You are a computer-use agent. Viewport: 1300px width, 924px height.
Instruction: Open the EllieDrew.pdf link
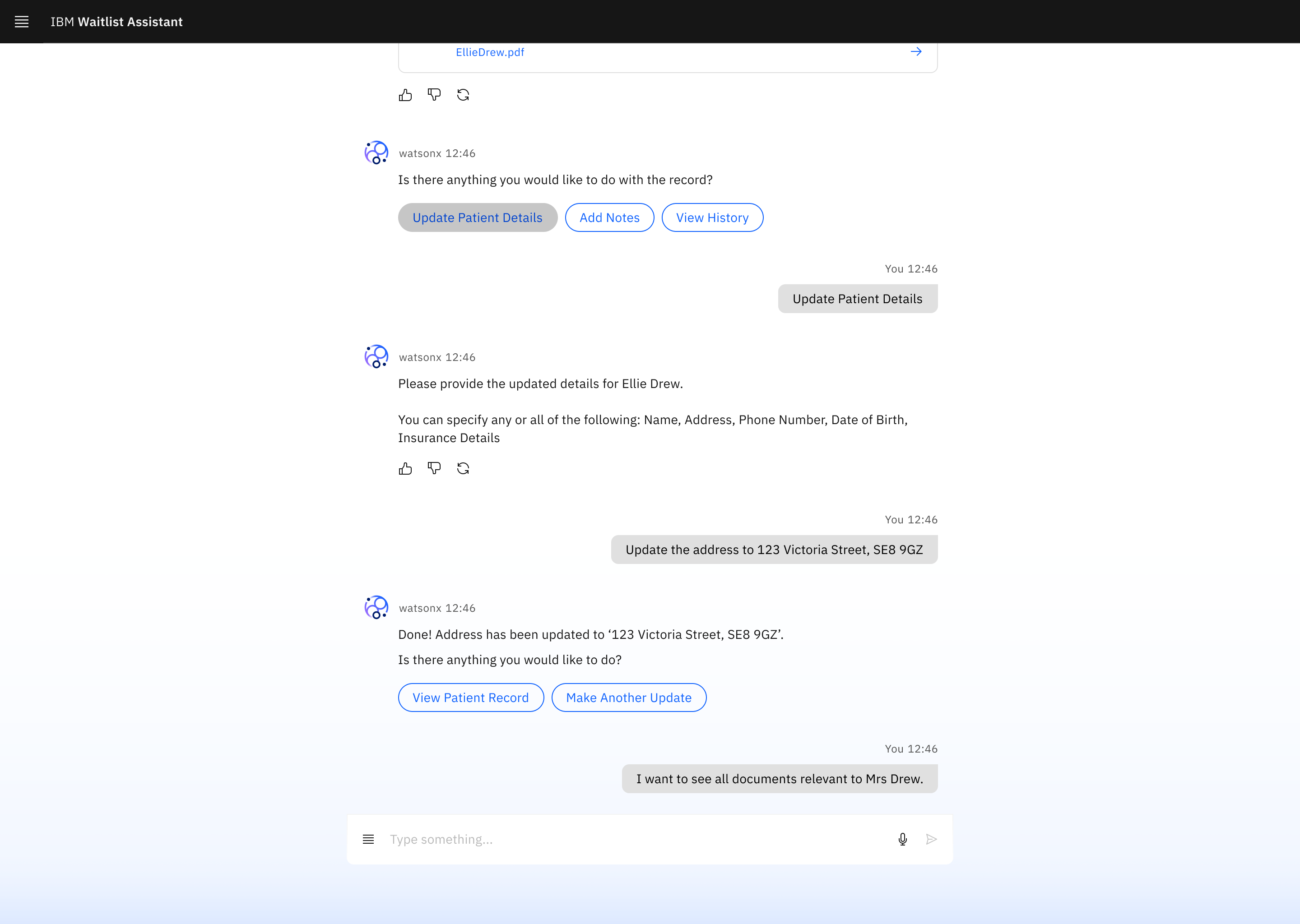[489, 52]
